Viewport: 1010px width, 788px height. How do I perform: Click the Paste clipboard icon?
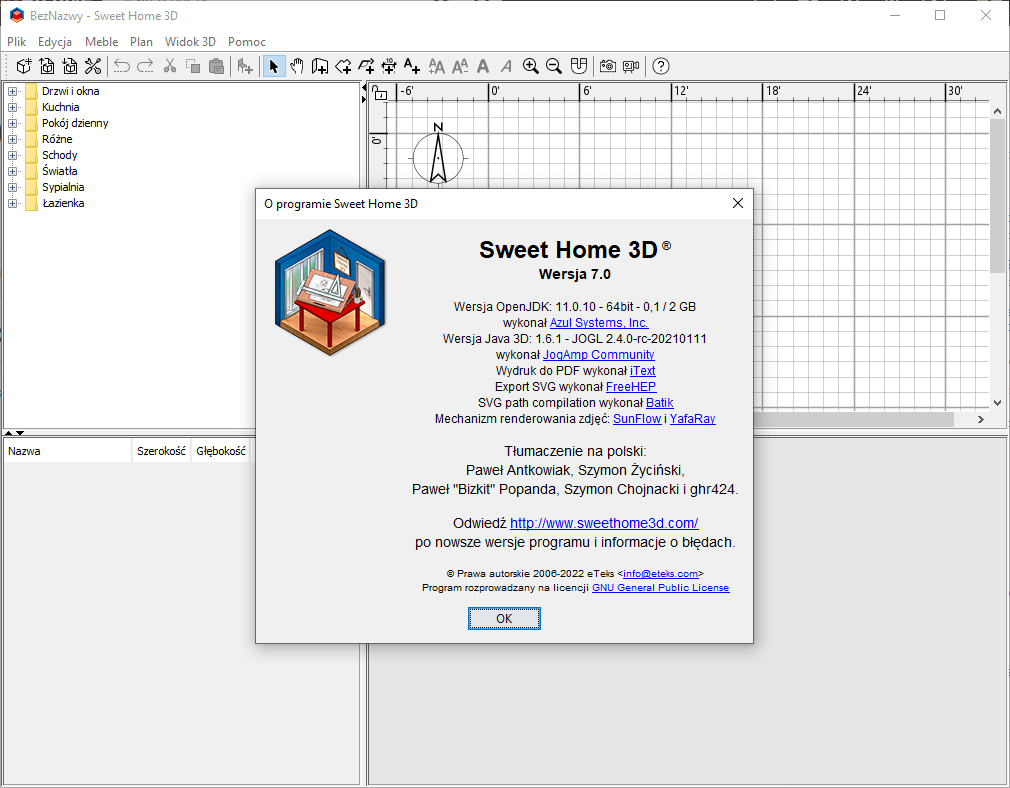tap(216, 66)
